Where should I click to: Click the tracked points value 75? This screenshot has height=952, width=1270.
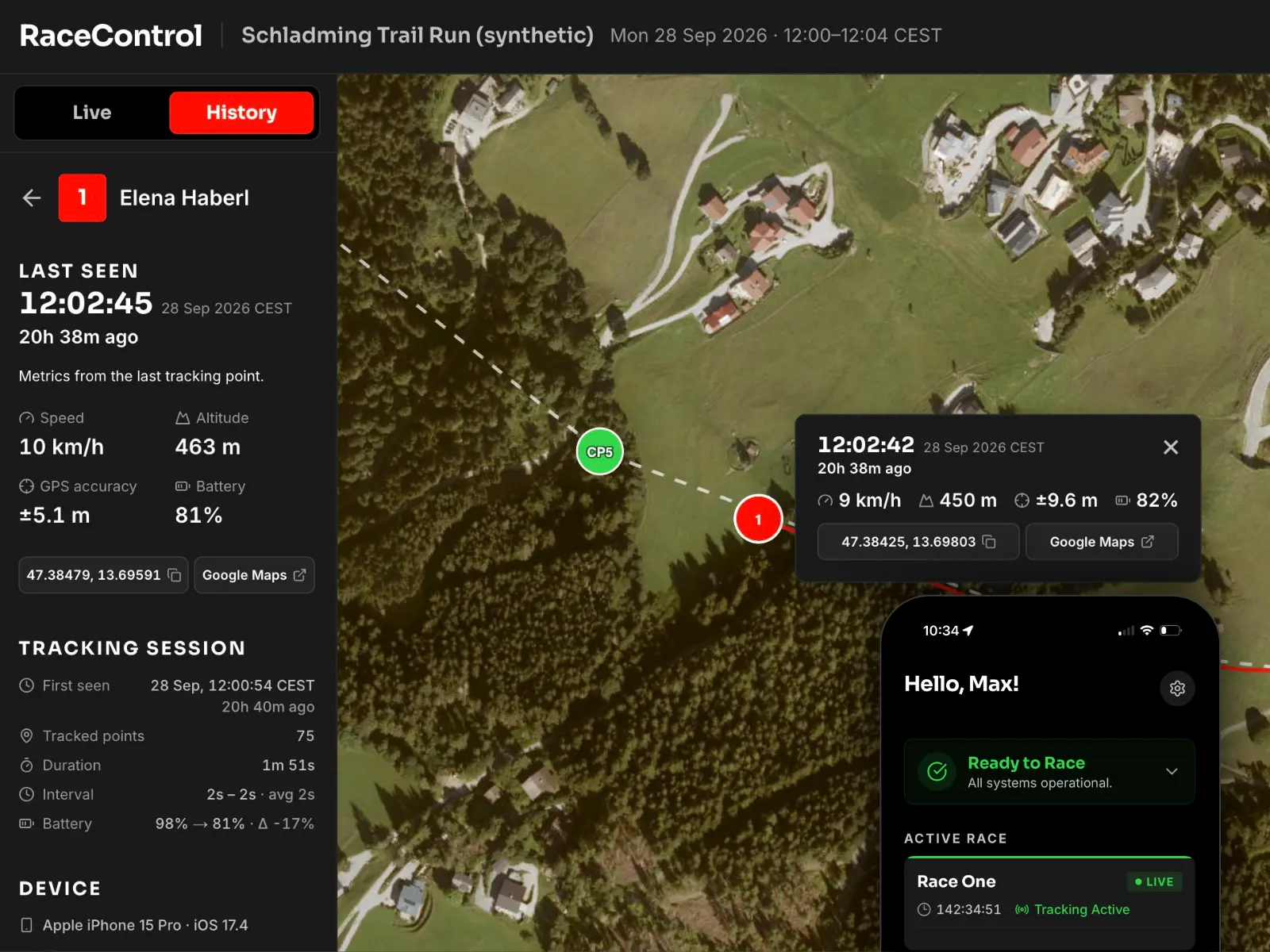(x=306, y=736)
